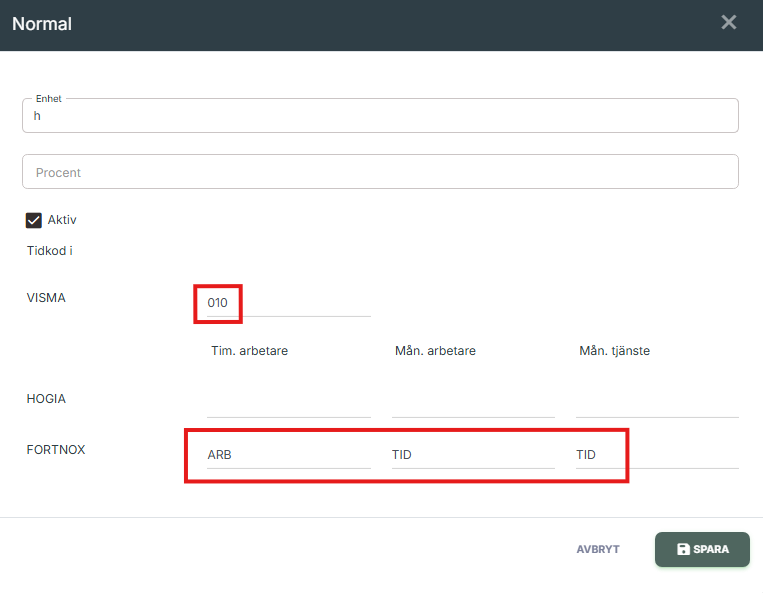
Task: Click the SPARA save button
Action: [x=702, y=549]
